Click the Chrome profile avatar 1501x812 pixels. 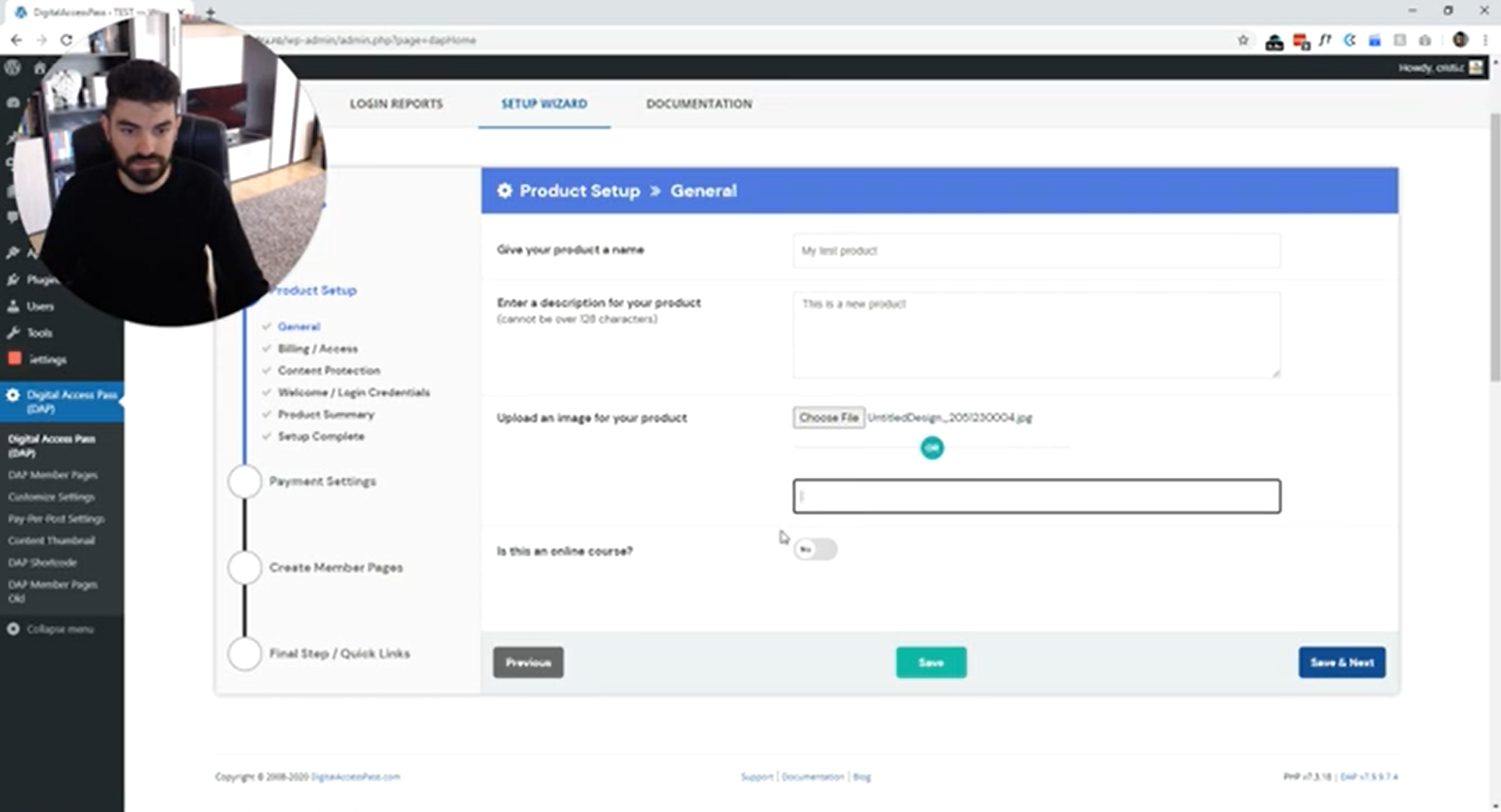coord(1460,40)
